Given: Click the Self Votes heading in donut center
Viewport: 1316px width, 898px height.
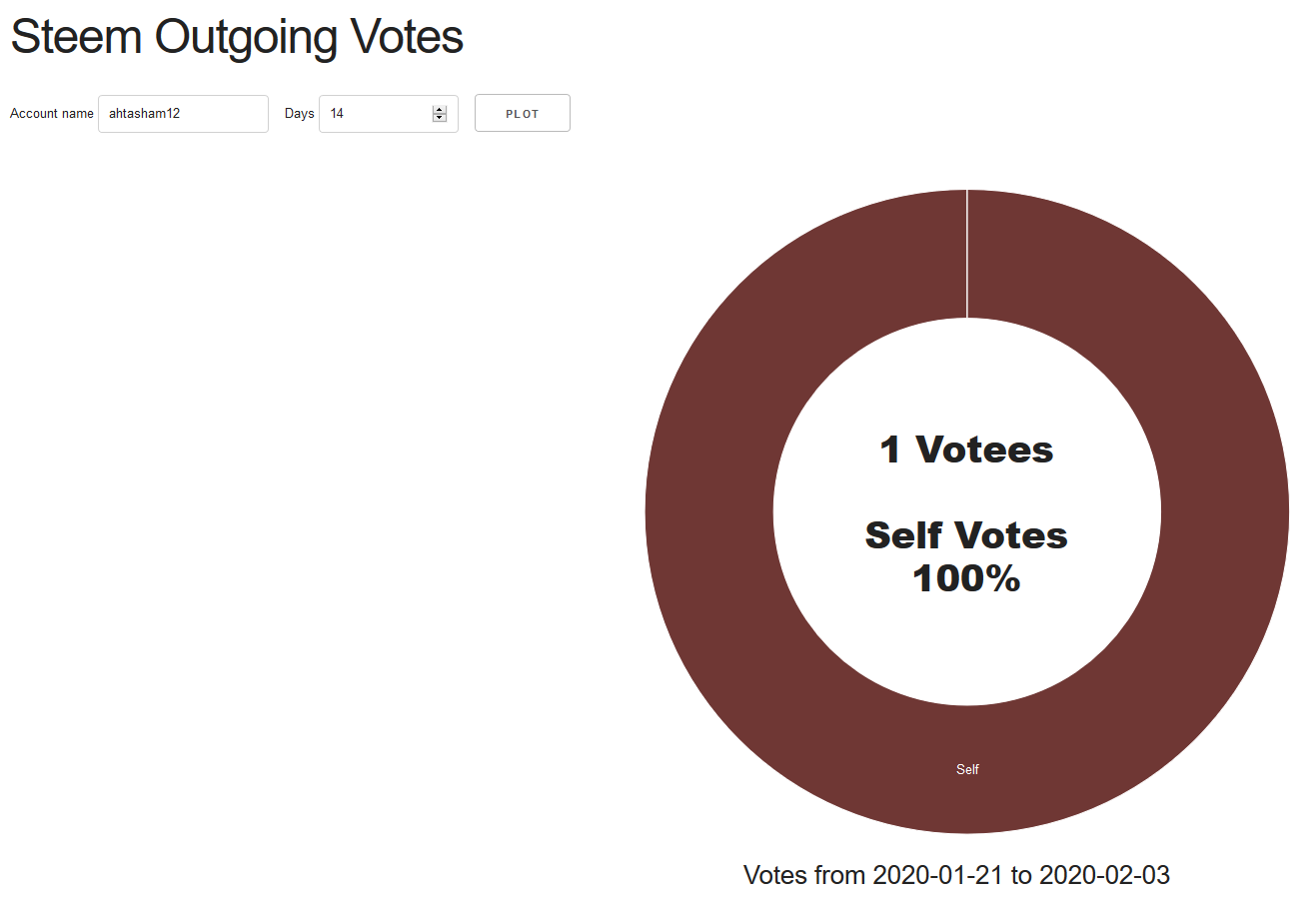Looking at the screenshot, I should click(x=966, y=535).
